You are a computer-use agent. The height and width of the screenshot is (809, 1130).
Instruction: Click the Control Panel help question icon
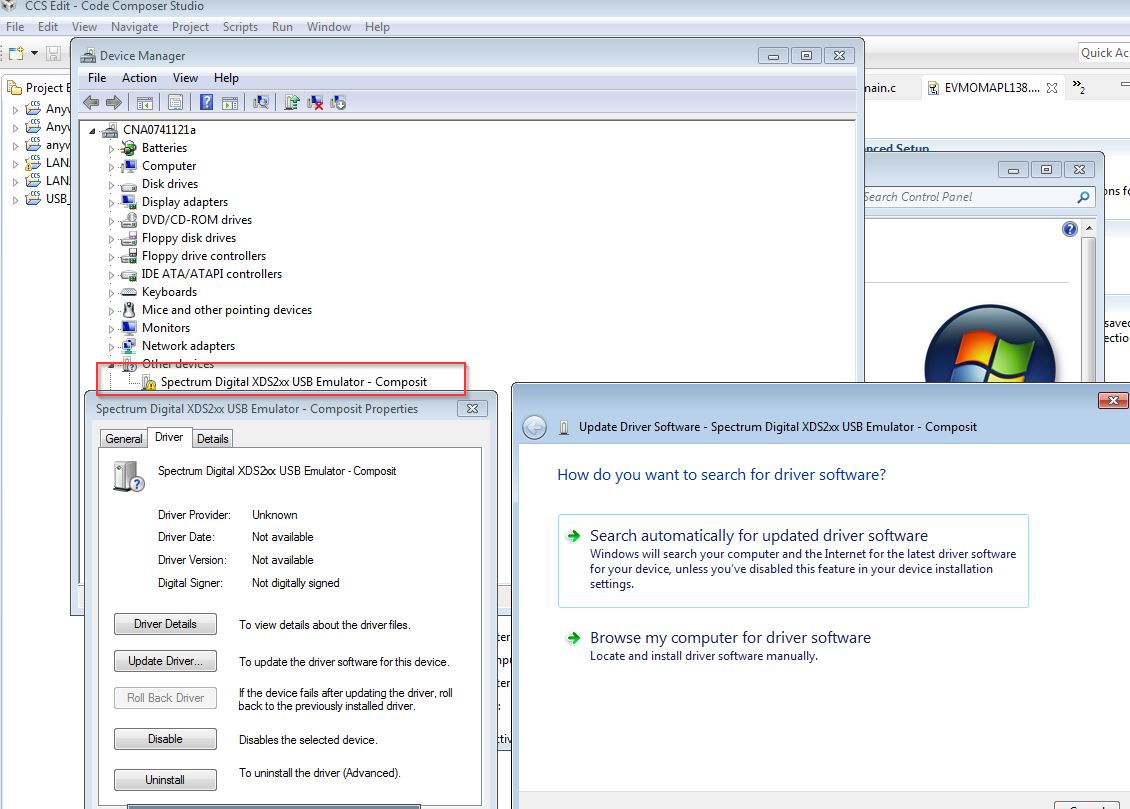1069,229
